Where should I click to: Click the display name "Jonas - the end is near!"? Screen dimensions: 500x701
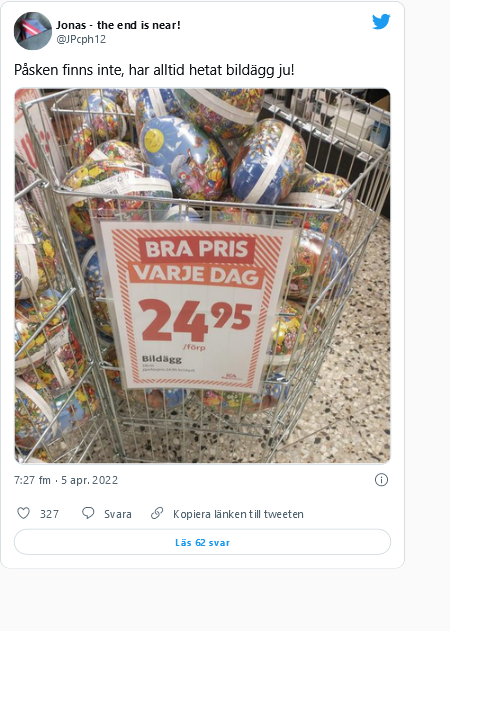[118, 25]
